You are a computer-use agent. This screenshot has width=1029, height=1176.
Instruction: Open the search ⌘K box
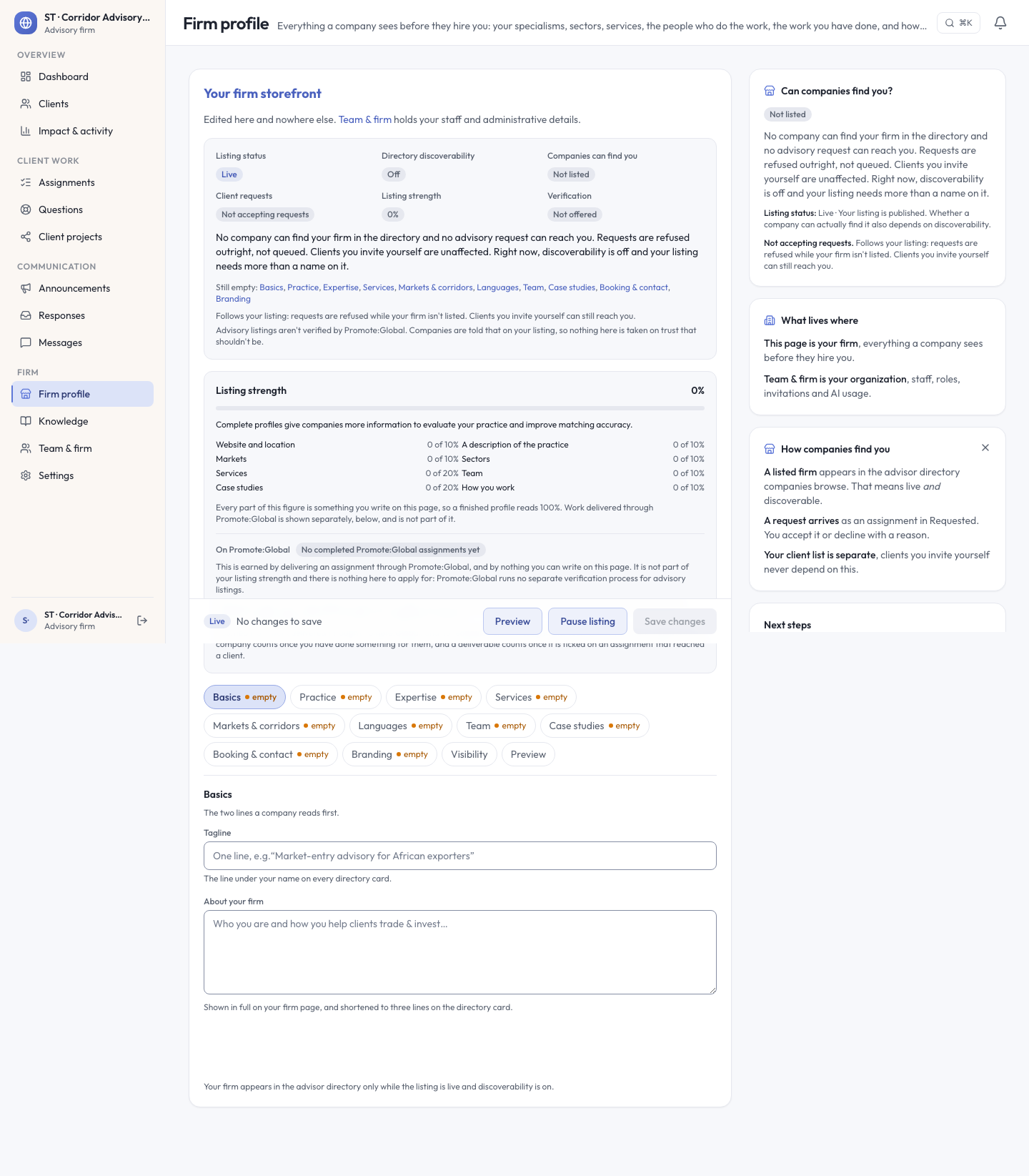pyautogui.click(x=958, y=23)
